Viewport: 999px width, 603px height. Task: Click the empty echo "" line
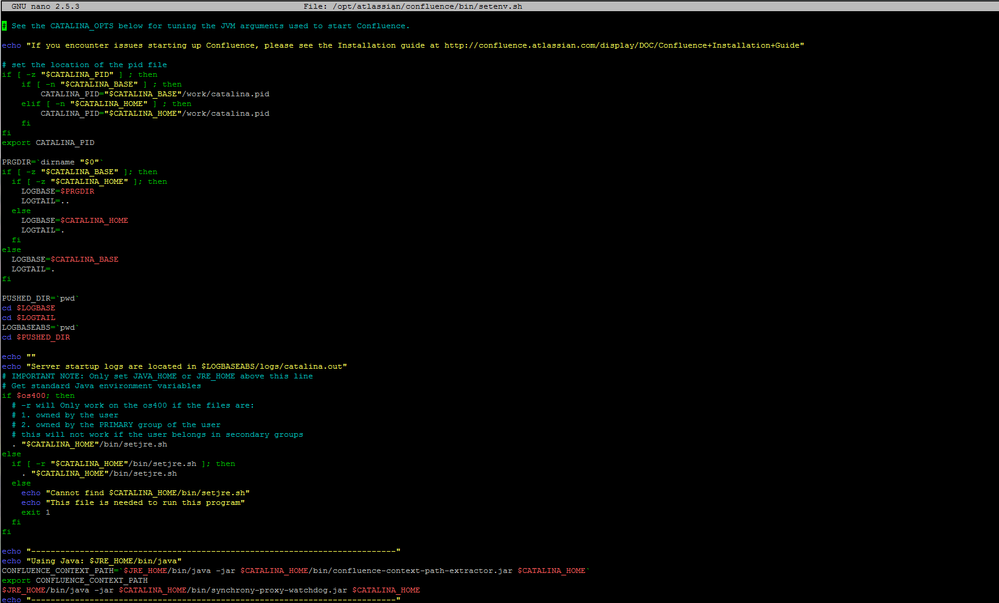click(x=19, y=357)
